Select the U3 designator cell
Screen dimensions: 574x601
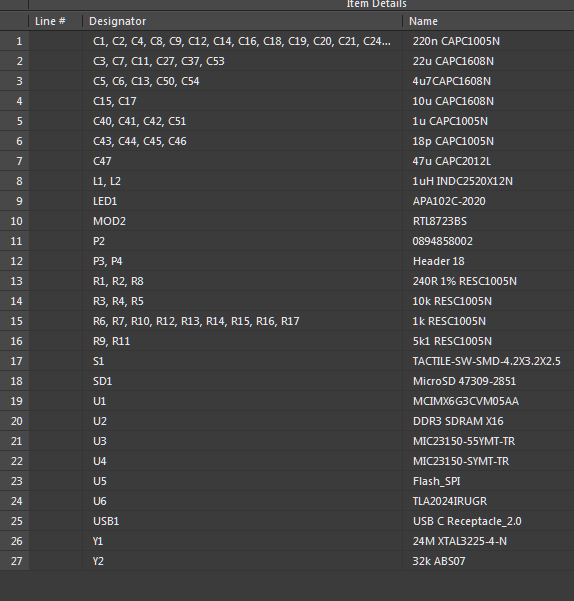tap(243, 441)
